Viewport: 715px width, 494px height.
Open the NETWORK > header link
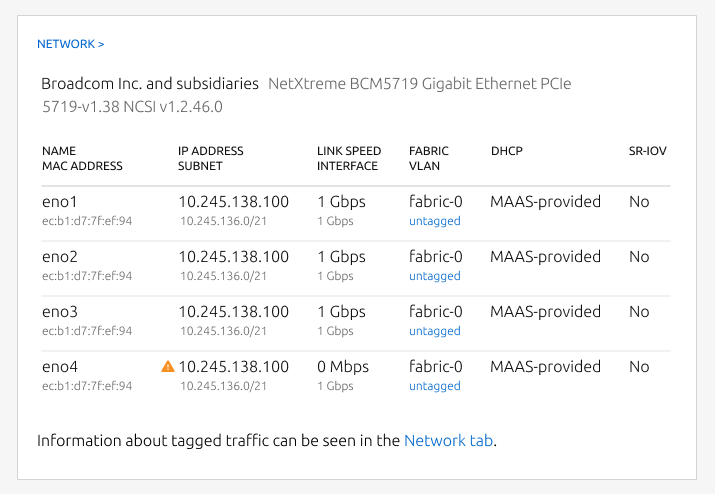pyautogui.click(x=70, y=44)
